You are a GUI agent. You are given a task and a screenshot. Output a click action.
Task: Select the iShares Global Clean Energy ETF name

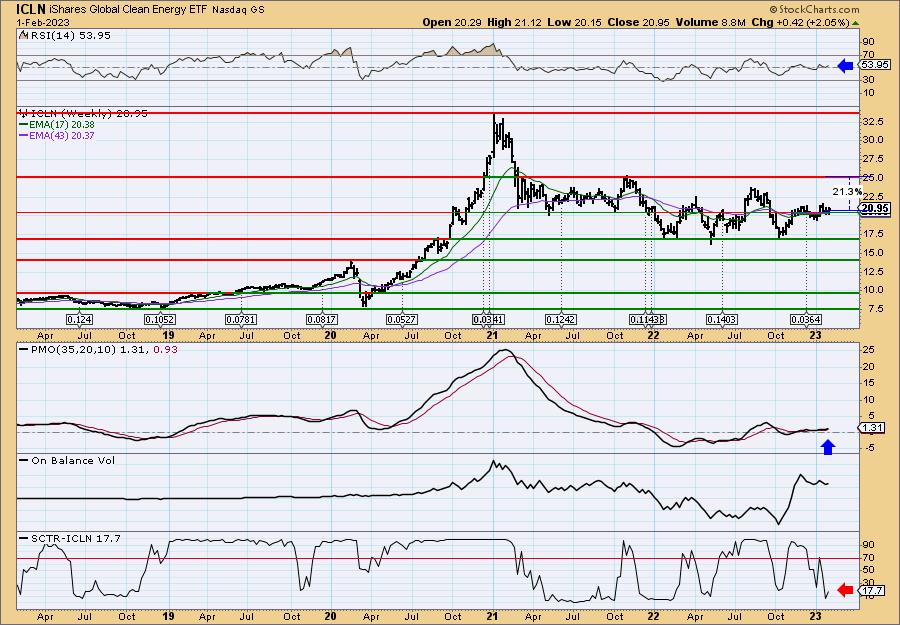point(129,10)
